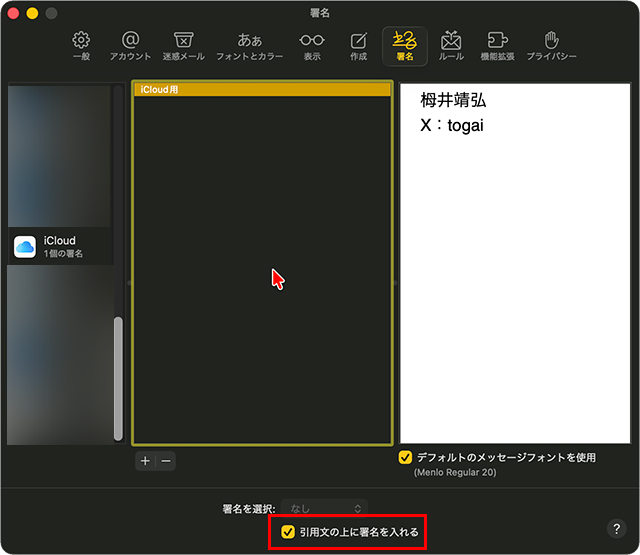Open the 機能拡張 (Extensions) pane
Screen dimensions: 640x555
[497, 46]
